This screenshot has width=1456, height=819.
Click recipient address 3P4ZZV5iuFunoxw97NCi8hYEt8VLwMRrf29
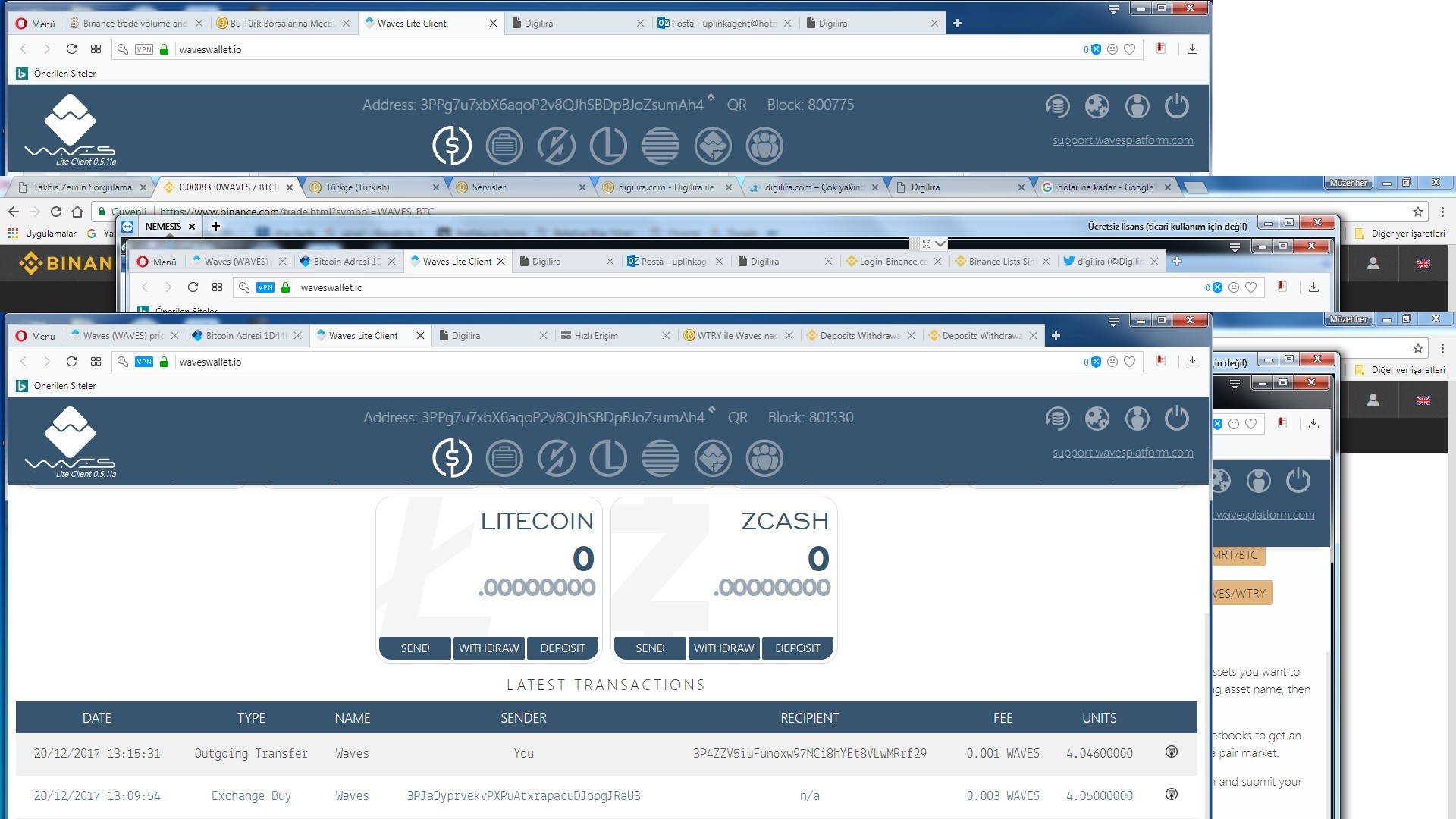point(809,753)
